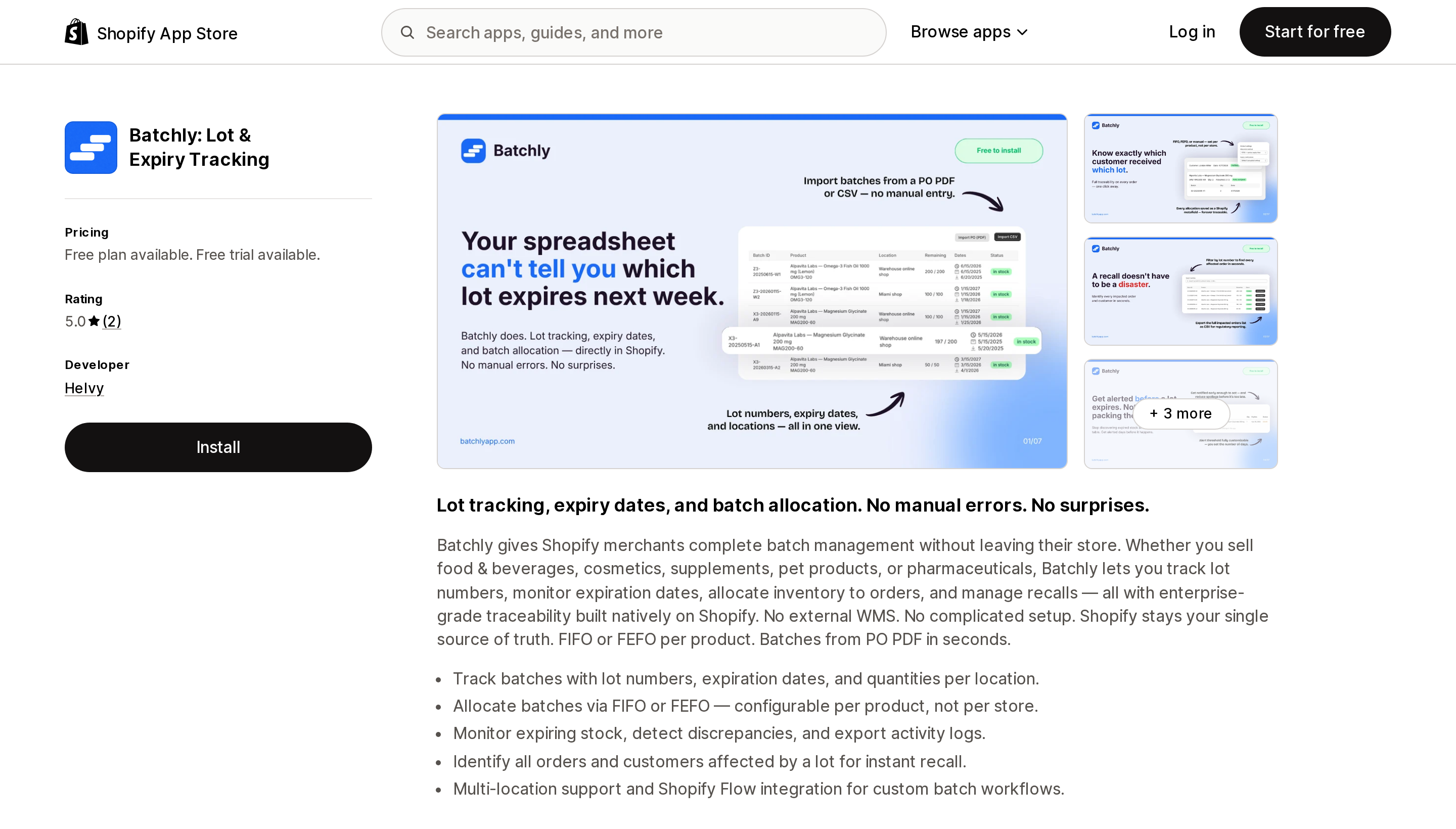
Task: Click the Rating label
Action: click(x=83, y=299)
